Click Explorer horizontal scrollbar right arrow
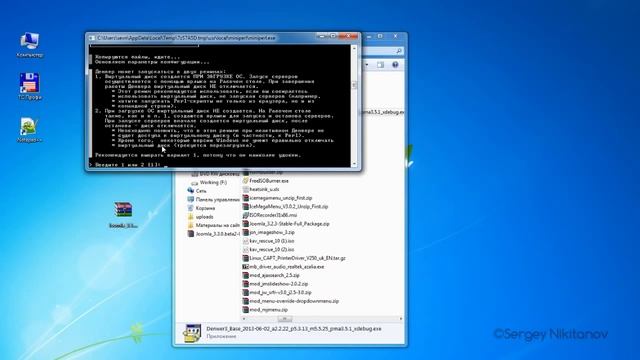Viewport: 640px width, 360px height. point(401,318)
